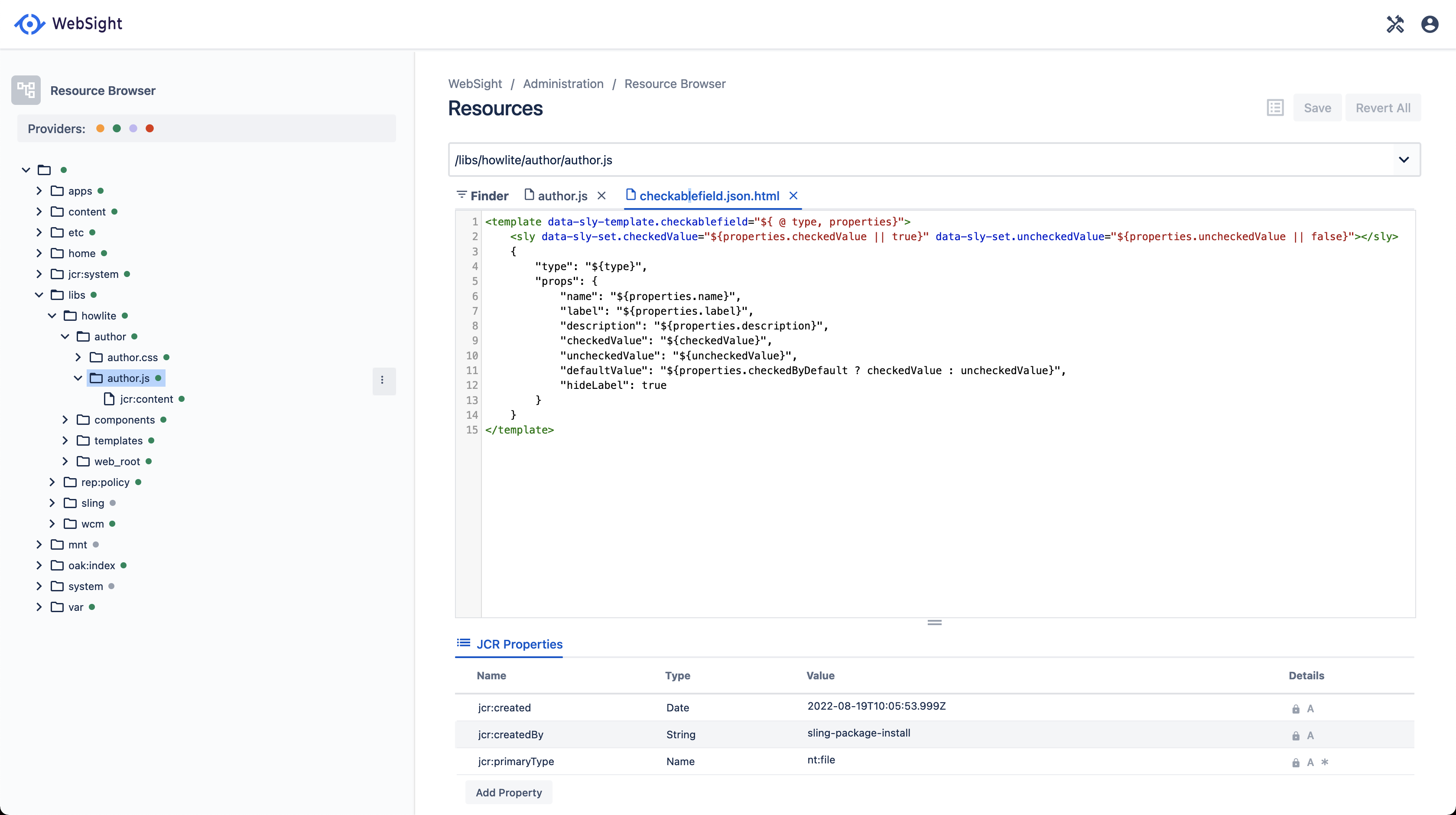This screenshot has width=1456, height=815.
Task: Select the web_root folder in tree
Action: click(x=117, y=462)
